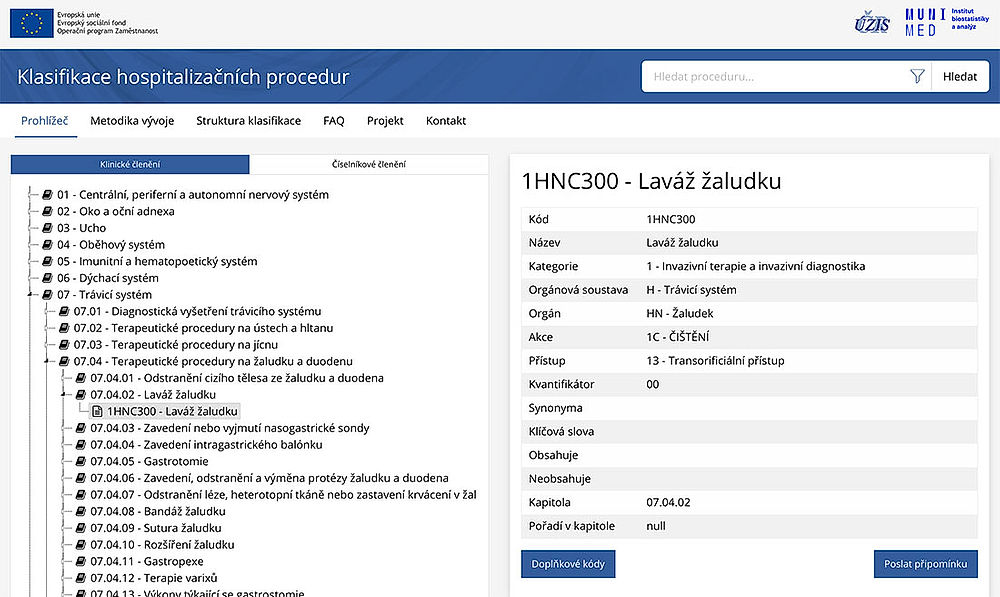Click the 'Doplňkové kódy' button
Screen dimensions: 1000x597
pos(567,564)
